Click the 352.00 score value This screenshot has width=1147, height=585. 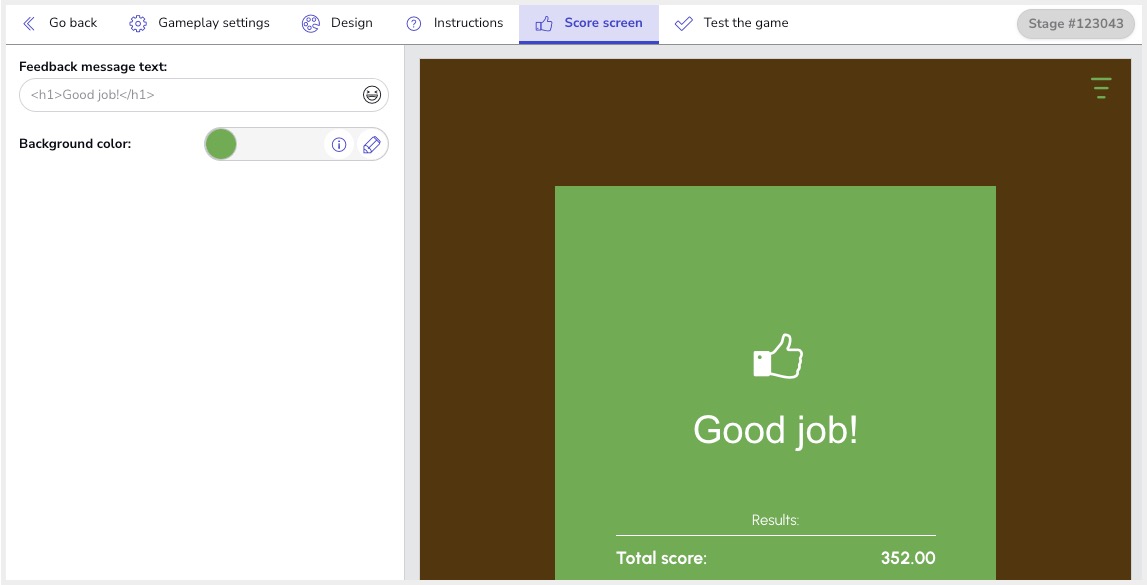pos(908,558)
